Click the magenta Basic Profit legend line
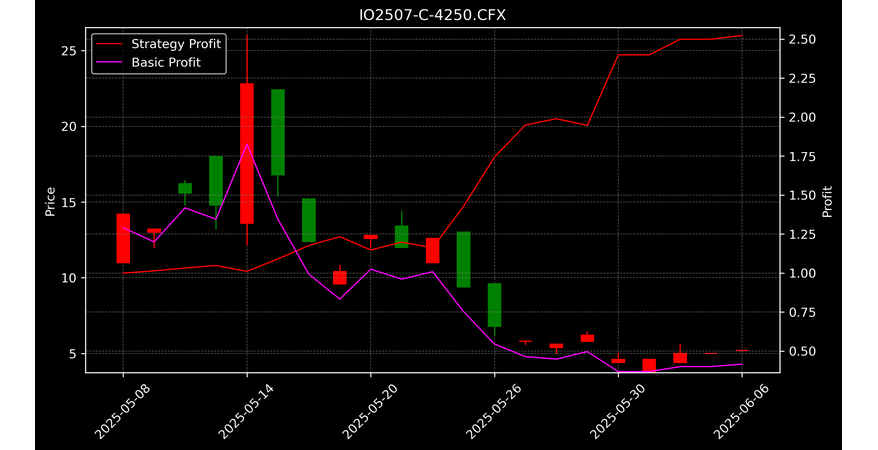The width and height of the screenshot is (878, 450). 109,62
